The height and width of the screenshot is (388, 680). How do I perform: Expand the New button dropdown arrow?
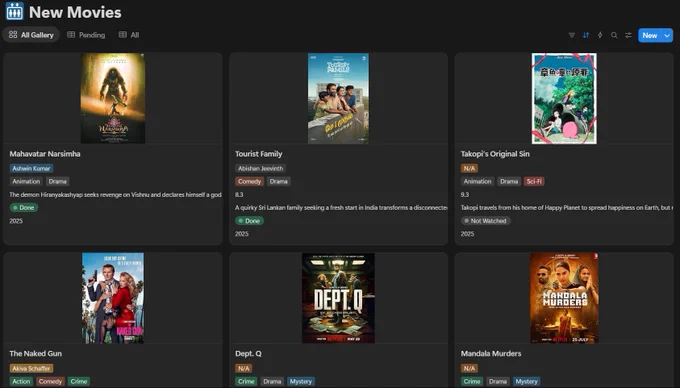667,36
